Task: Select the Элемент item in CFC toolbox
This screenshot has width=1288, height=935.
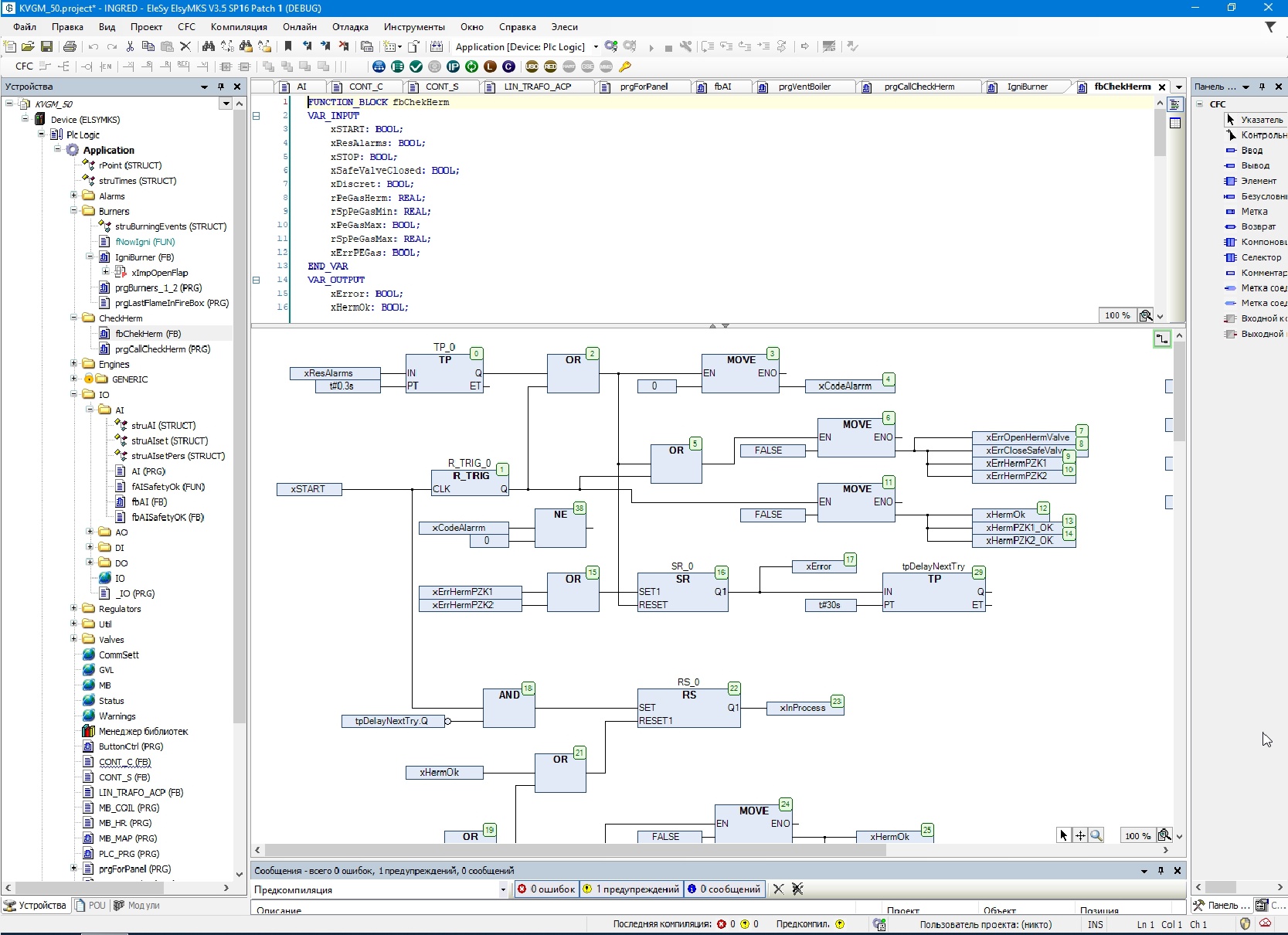Action: click(1258, 181)
